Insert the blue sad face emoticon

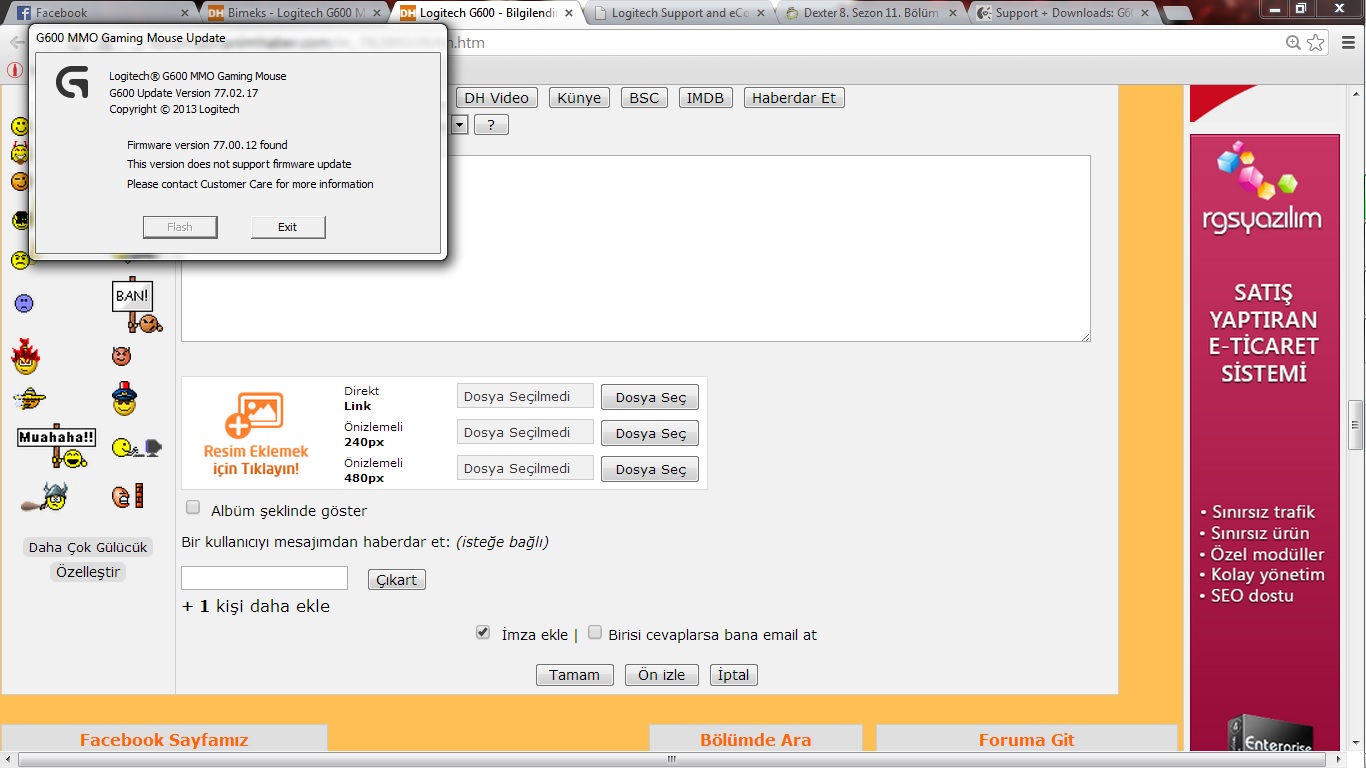click(24, 303)
